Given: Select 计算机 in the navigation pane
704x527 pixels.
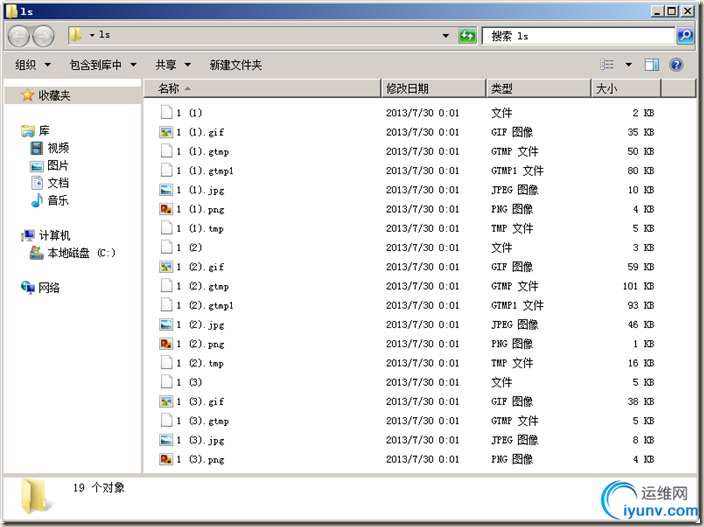Looking at the screenshot, I should 45,235.
